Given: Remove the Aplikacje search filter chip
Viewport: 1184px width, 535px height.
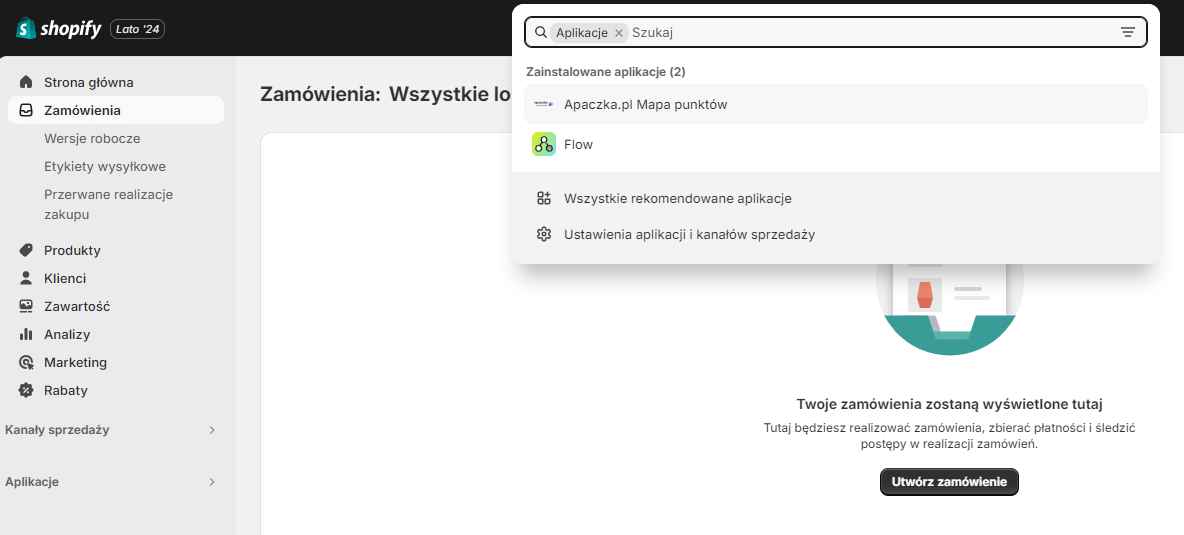Looking at the screenshot, I should 619,33.
